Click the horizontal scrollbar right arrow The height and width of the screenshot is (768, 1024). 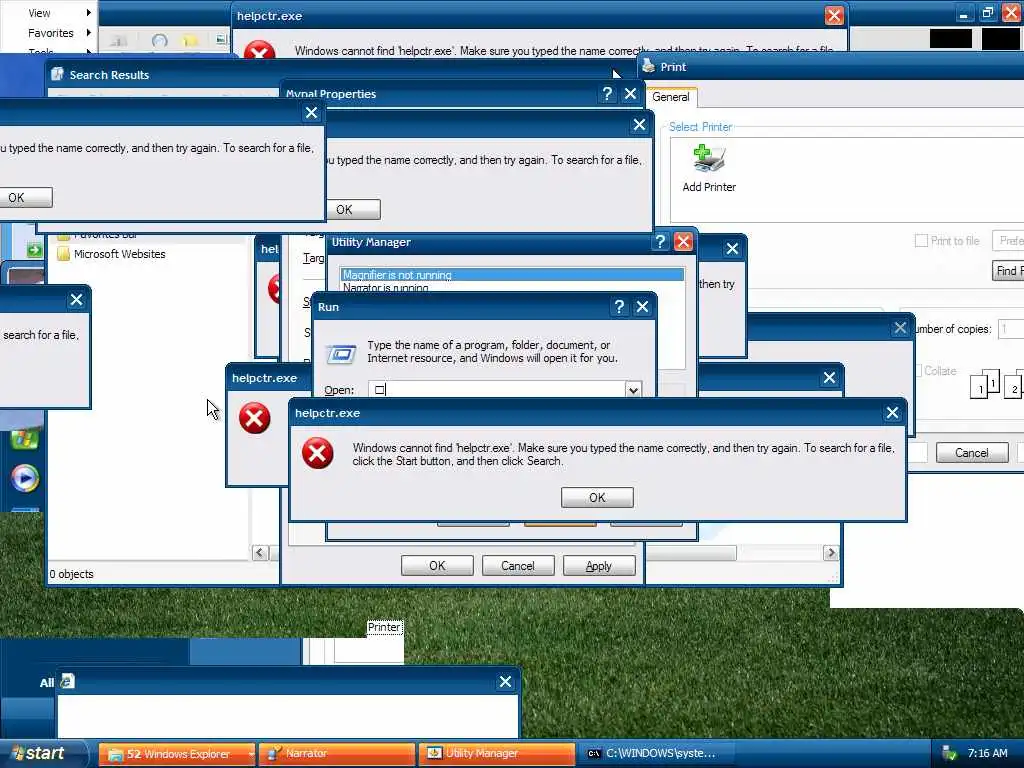(x=831, y=553)
